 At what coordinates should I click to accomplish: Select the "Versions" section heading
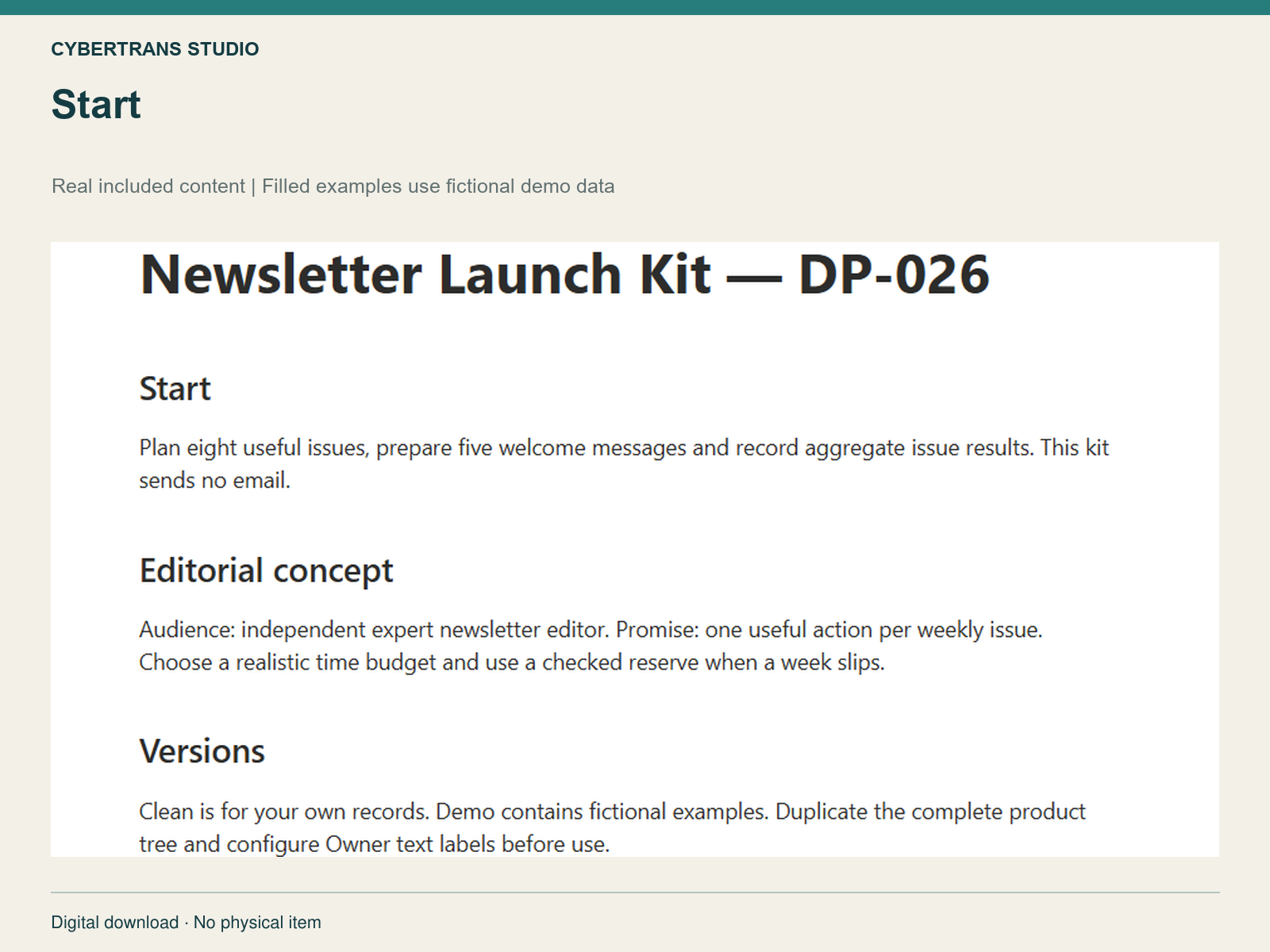pos(202,751)
